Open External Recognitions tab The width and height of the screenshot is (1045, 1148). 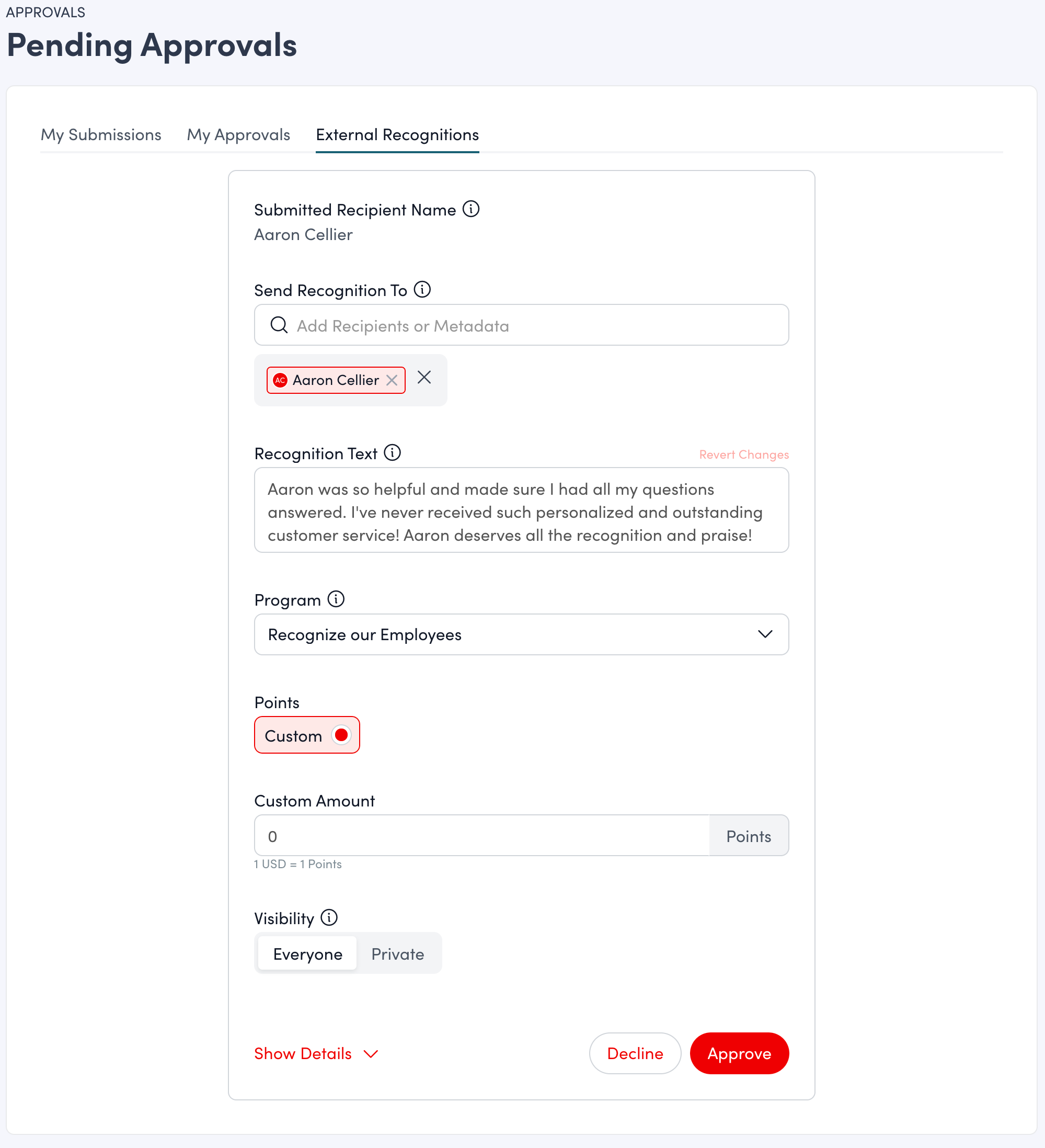point(397,135)
